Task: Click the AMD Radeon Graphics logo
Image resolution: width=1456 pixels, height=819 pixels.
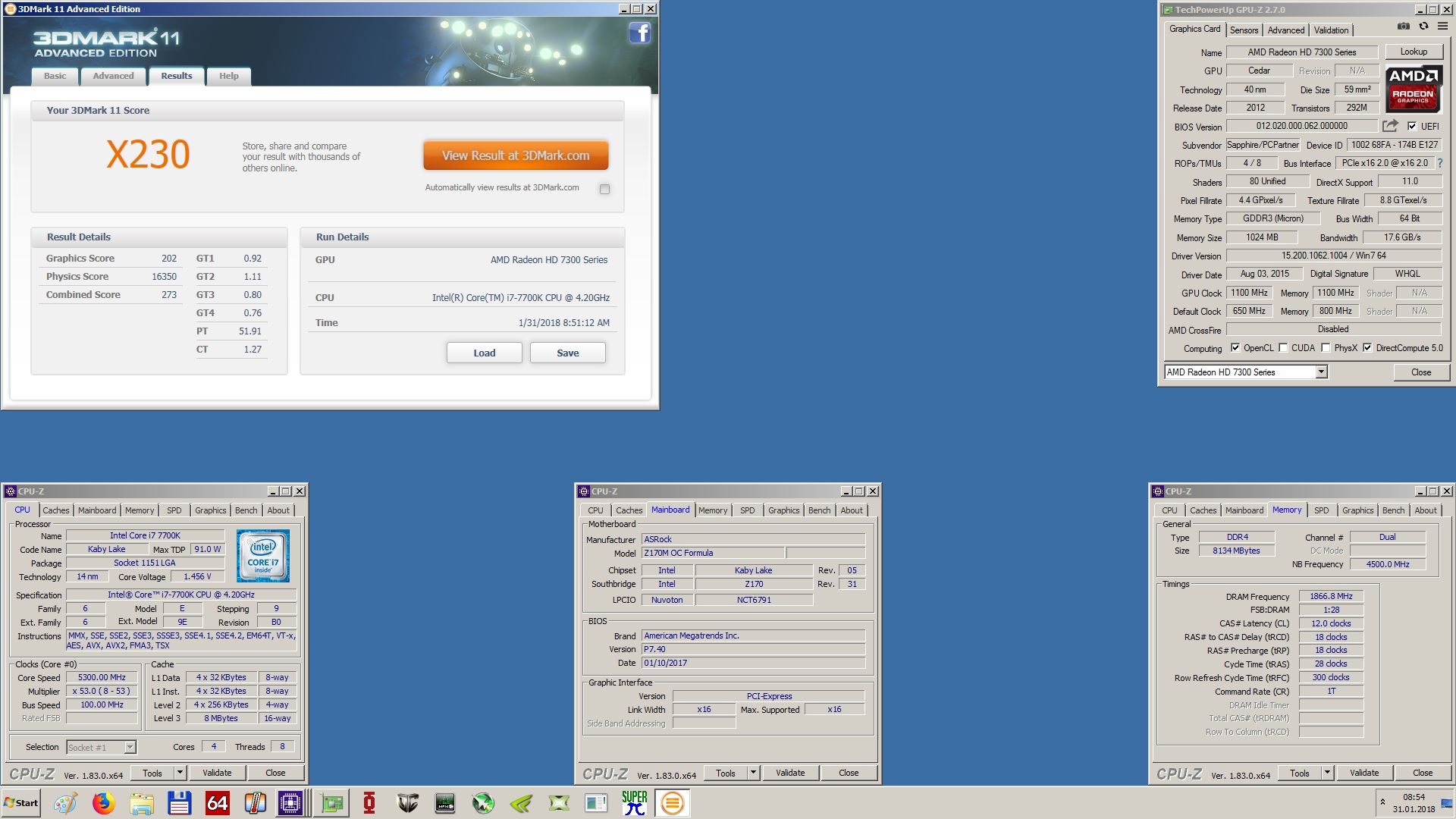Action: (x=1414, y=89)
